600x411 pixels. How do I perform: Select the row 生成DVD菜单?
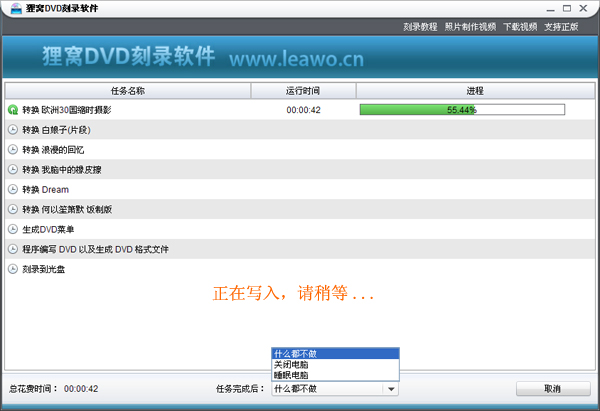coord(300,229)
